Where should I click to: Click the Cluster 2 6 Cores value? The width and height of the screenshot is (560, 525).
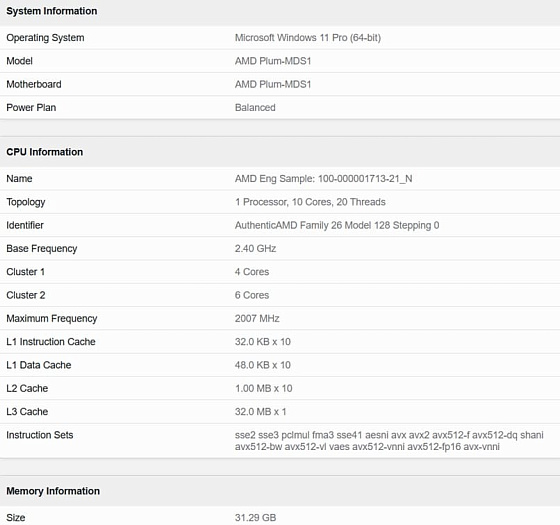coord(252,295)
